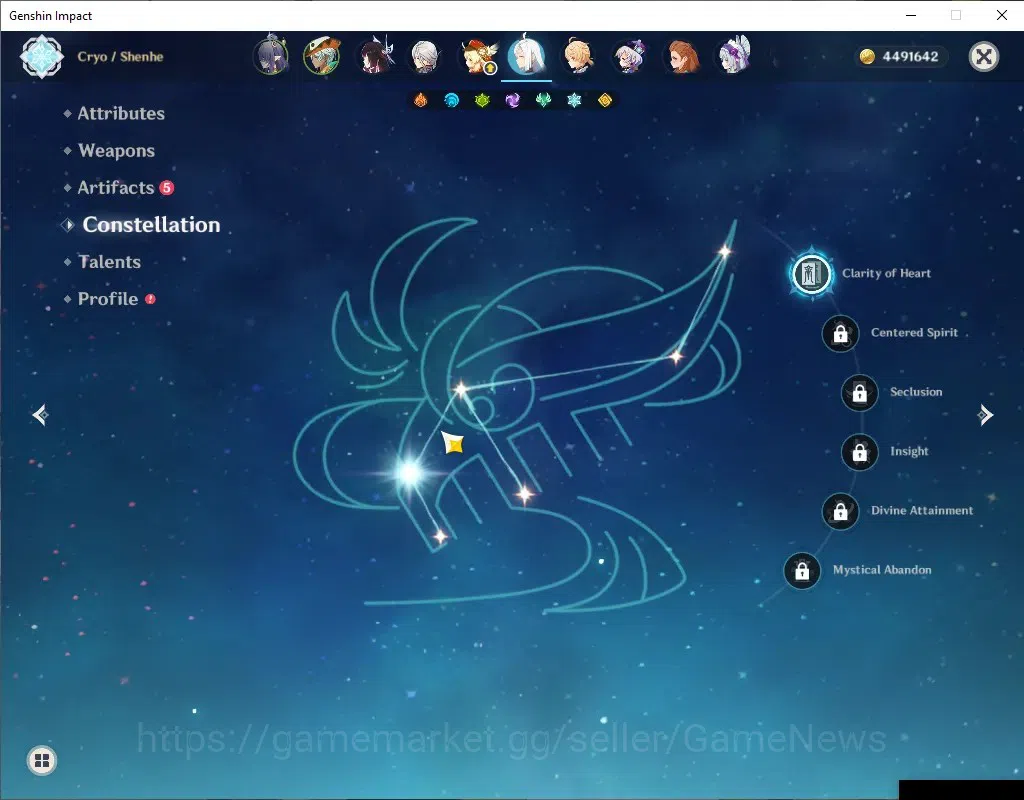Filter characters by Geo element
Image resolution: width=1024 pixels, height=800 pixels.
tap(605, 100)
